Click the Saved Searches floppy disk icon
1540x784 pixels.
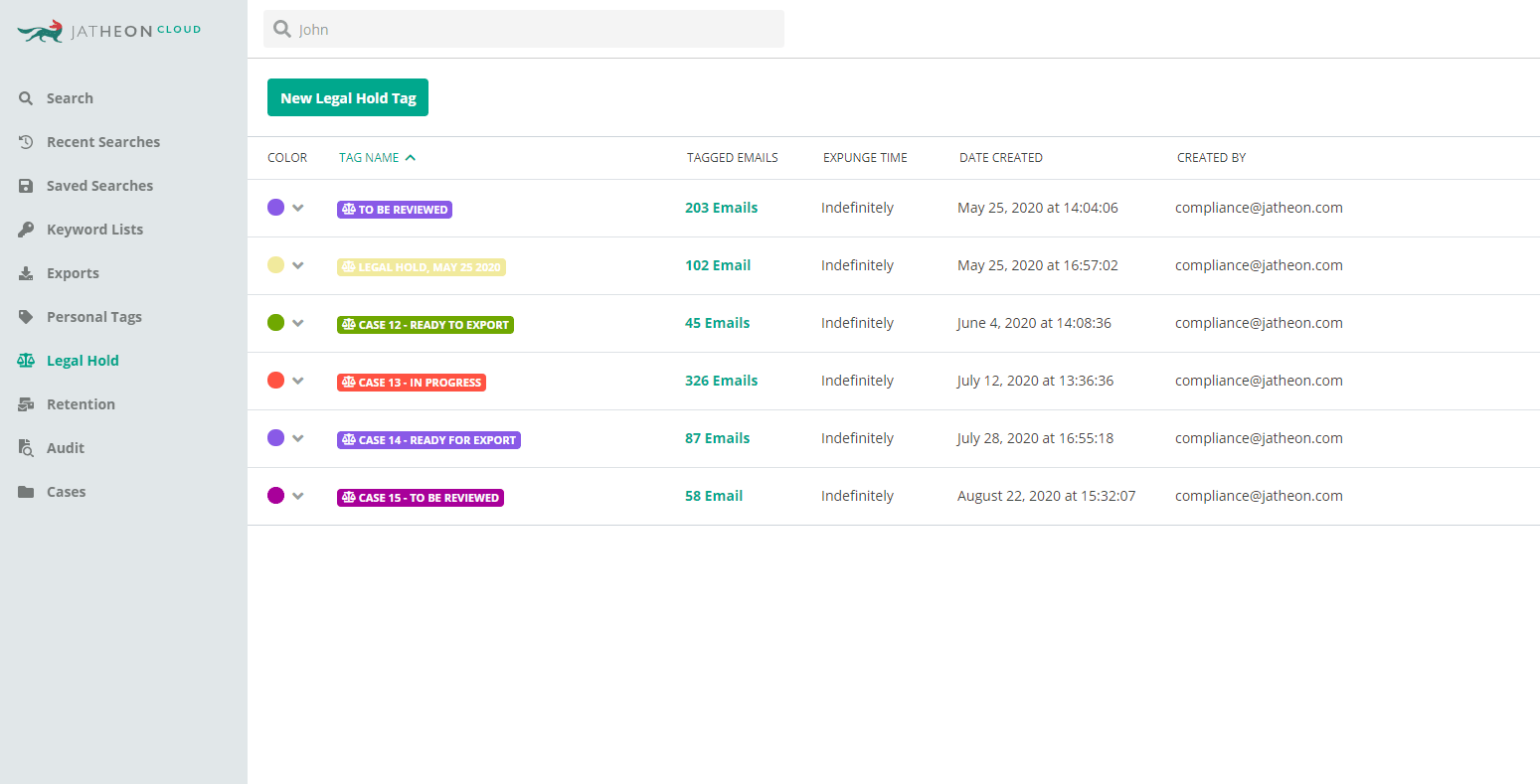(x=26, y=186)
